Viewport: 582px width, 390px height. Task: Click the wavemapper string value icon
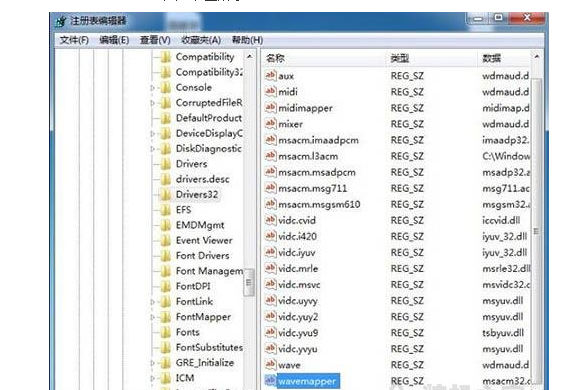click(x=271, y=381)
